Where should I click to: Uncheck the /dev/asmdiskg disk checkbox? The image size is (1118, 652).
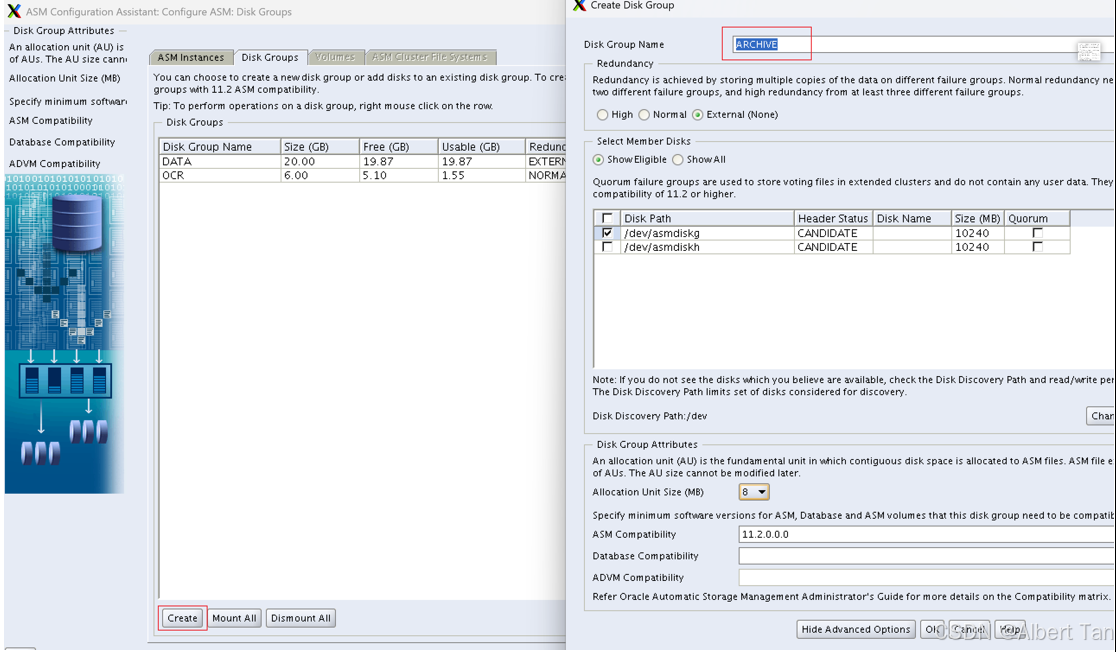coord(607,233)
